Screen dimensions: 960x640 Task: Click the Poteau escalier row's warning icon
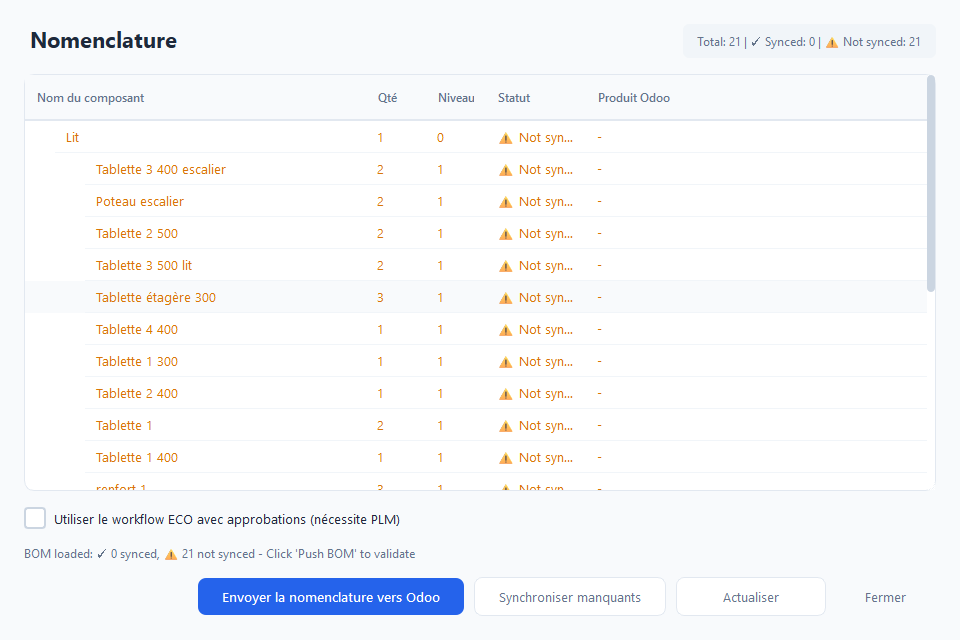506,202
